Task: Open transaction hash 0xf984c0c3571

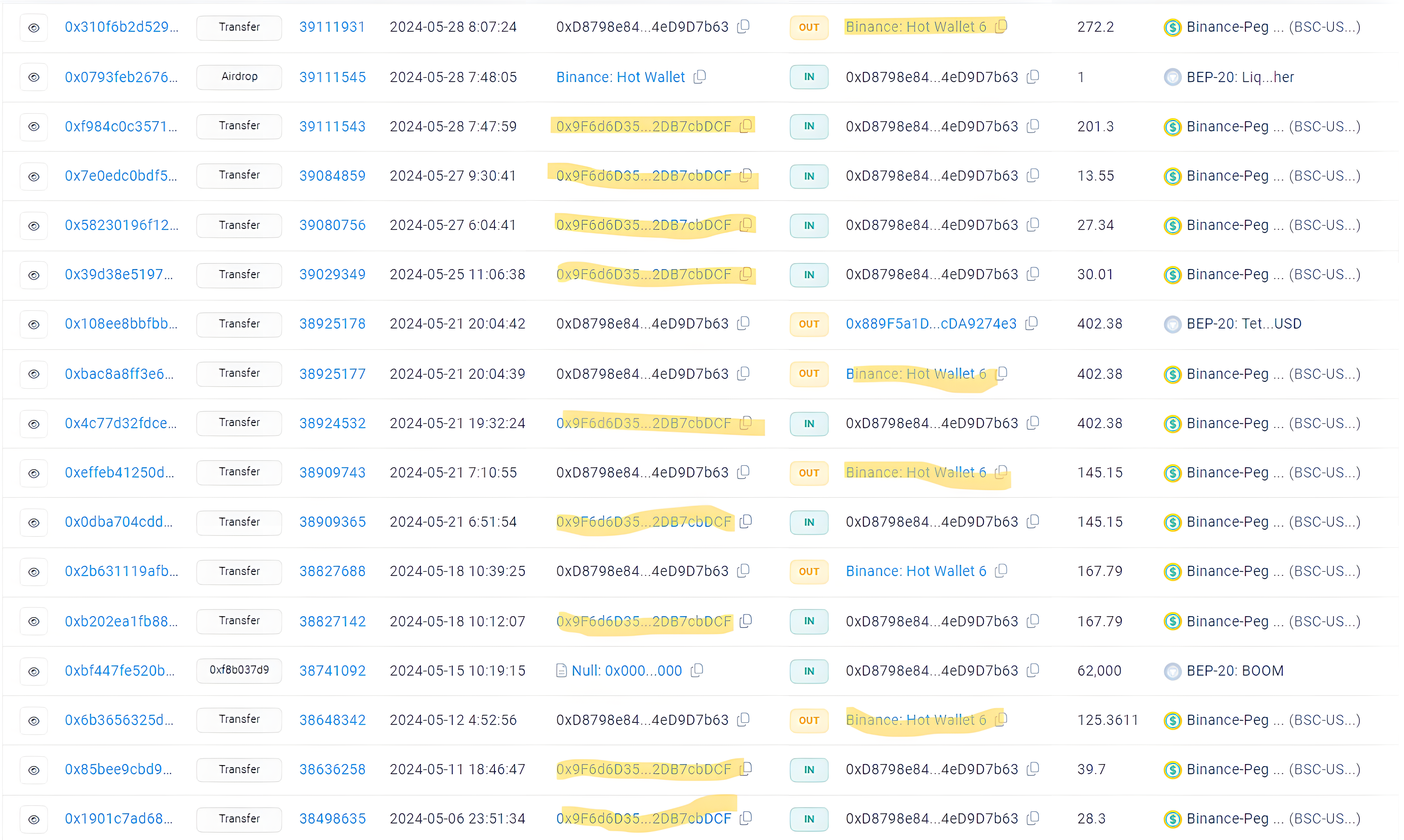Action: pyautogui.click(x=121, y=126)
